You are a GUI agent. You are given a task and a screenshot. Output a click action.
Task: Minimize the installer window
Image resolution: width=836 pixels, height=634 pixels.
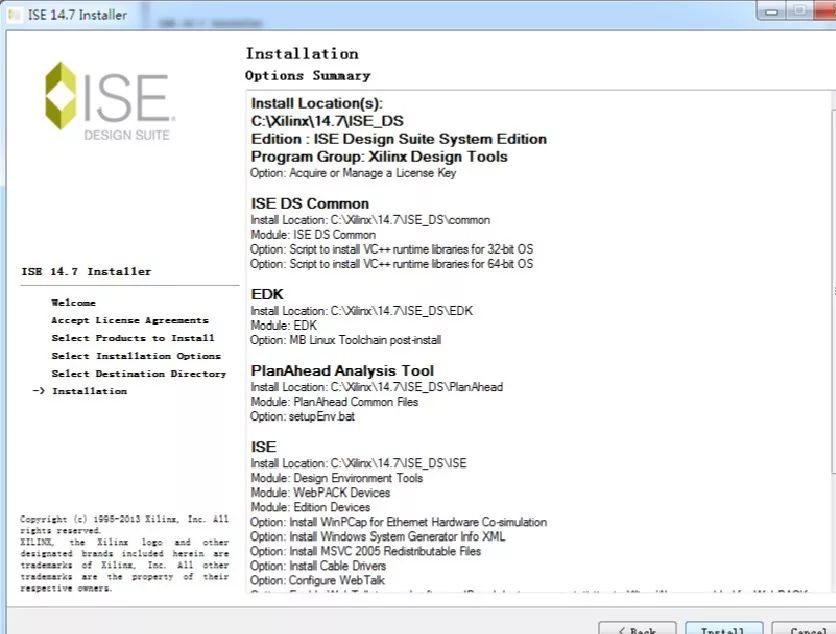(x=771, y=12)
